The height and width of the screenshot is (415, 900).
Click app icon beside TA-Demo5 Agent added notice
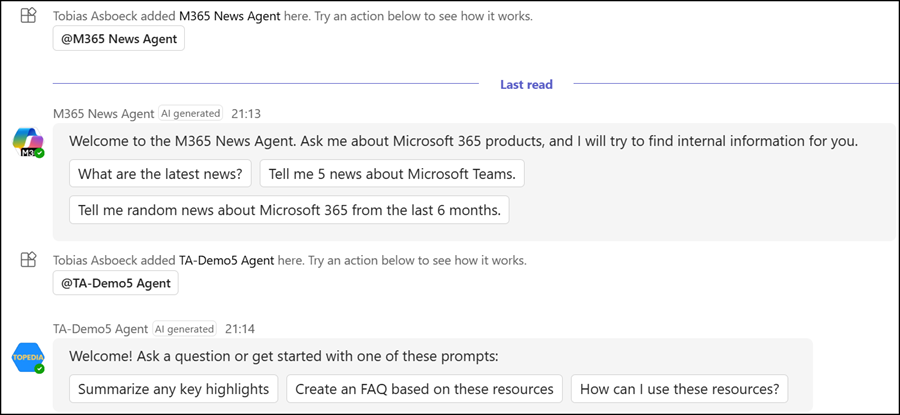29,260
